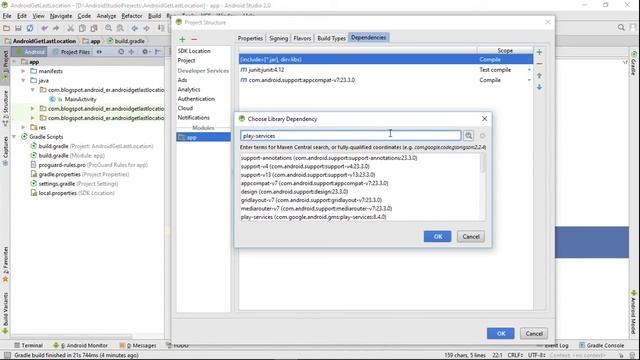
Task: Open scope dropdown for junit:junit:4.12
Action: click(529, 70)
